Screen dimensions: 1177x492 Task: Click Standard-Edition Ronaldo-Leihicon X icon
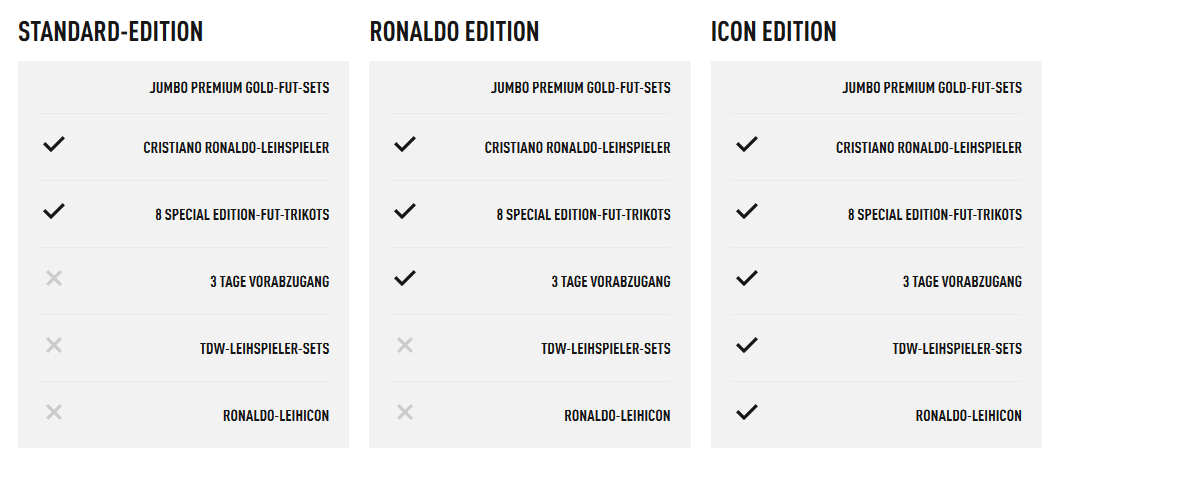pos(54,412)
